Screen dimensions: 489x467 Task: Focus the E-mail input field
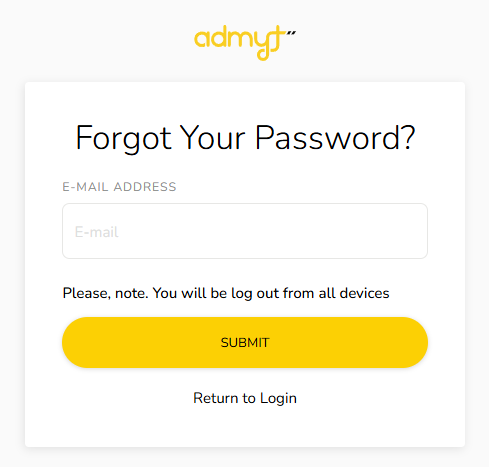tap(245, 231)
